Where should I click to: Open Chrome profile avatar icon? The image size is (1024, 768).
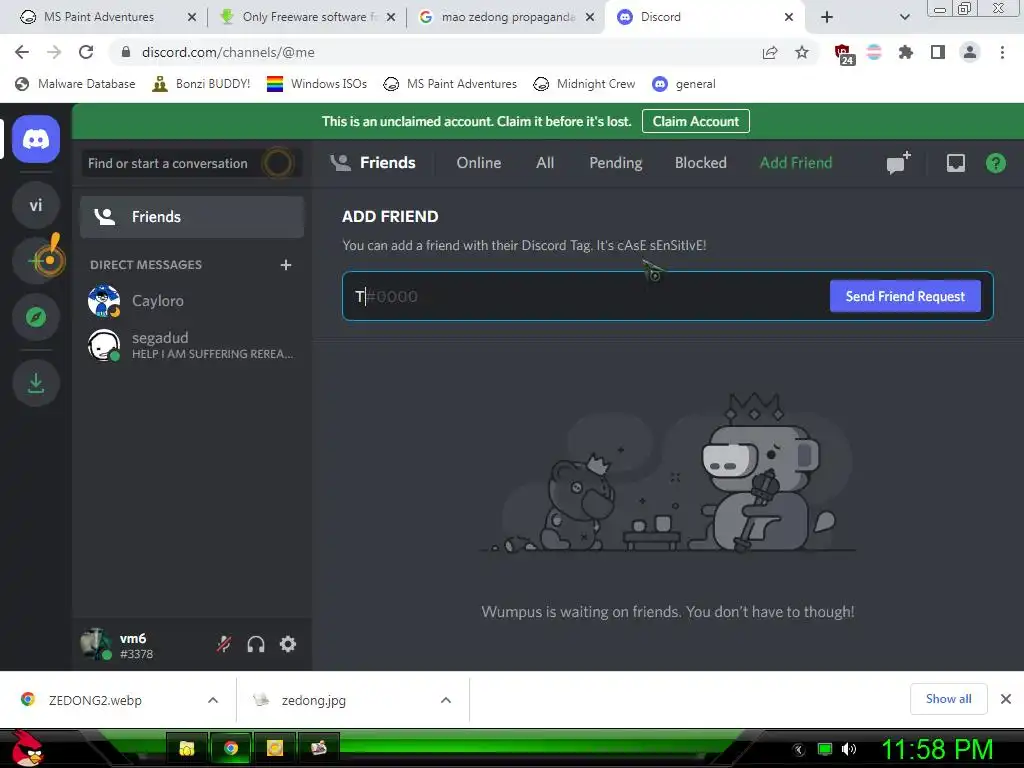click(970, 52)
